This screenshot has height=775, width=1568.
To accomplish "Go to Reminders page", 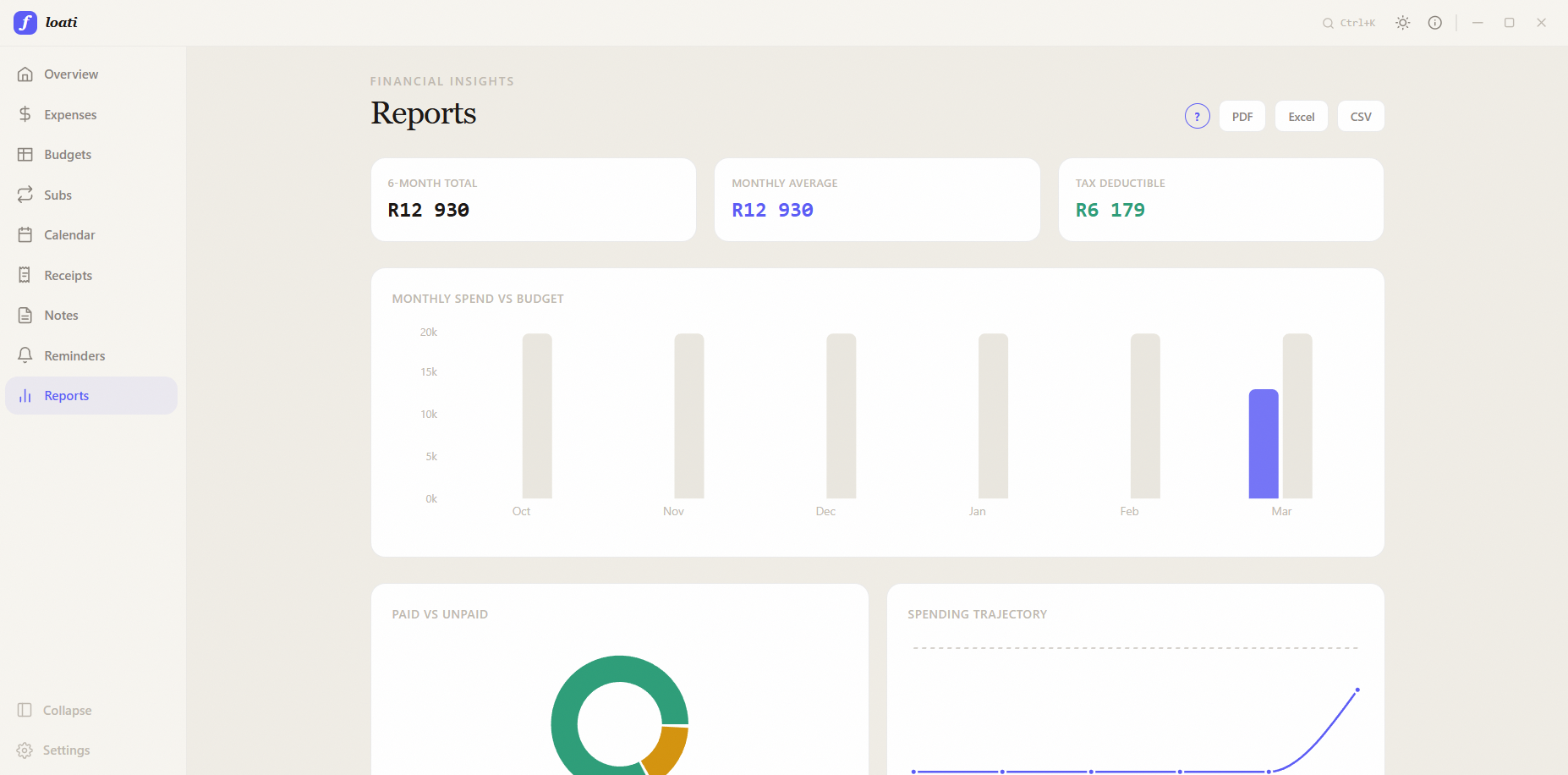I will click(91, 355).
